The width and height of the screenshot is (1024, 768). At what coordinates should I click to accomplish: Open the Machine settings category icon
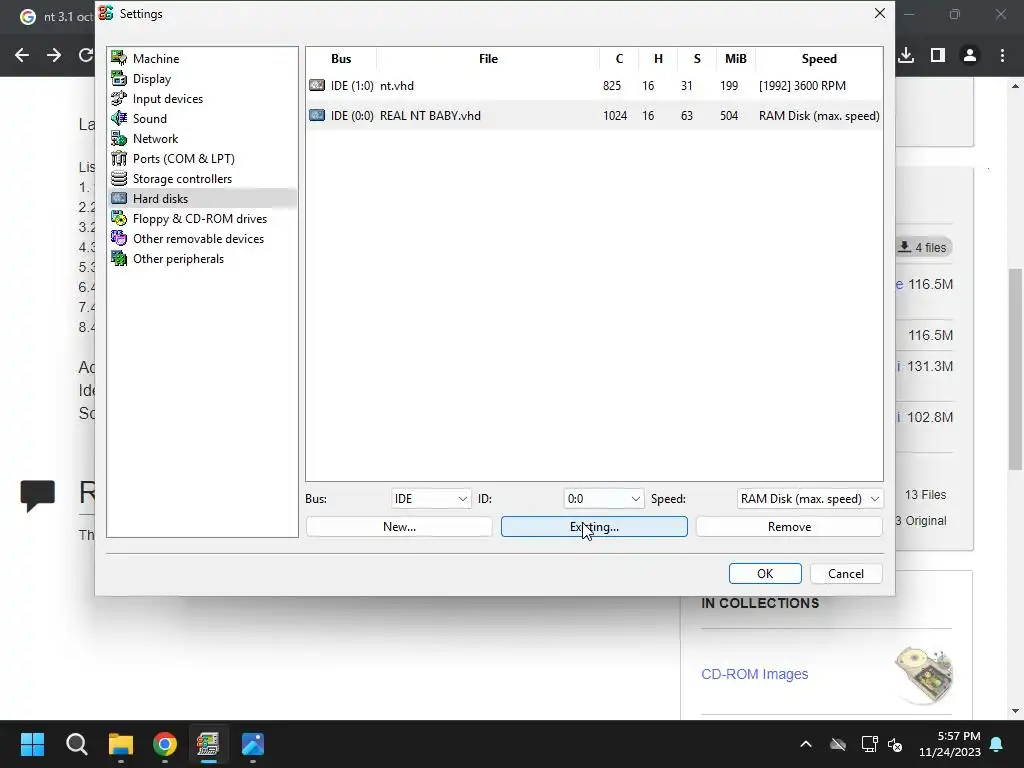pos(119,58)
